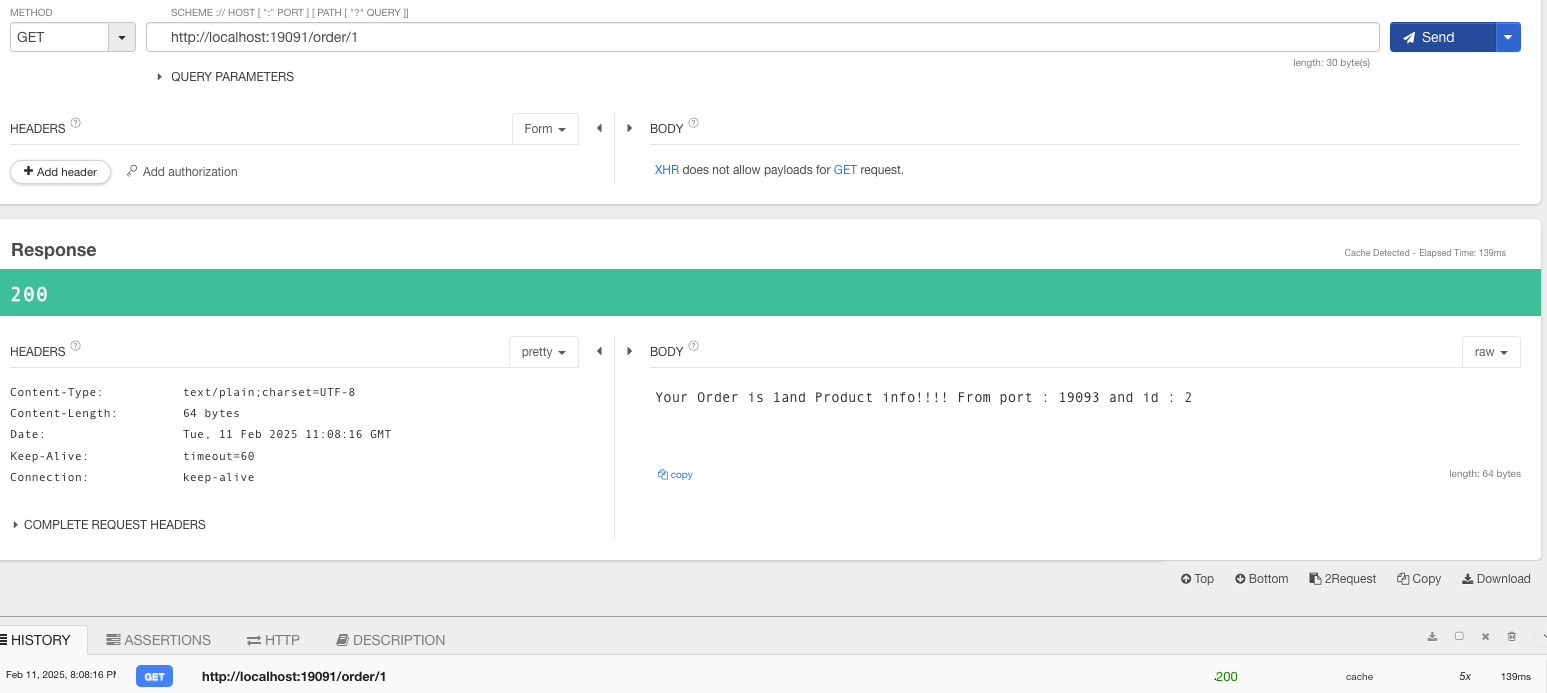
Task: Collapse response body with right arrow
Action: 630,351
